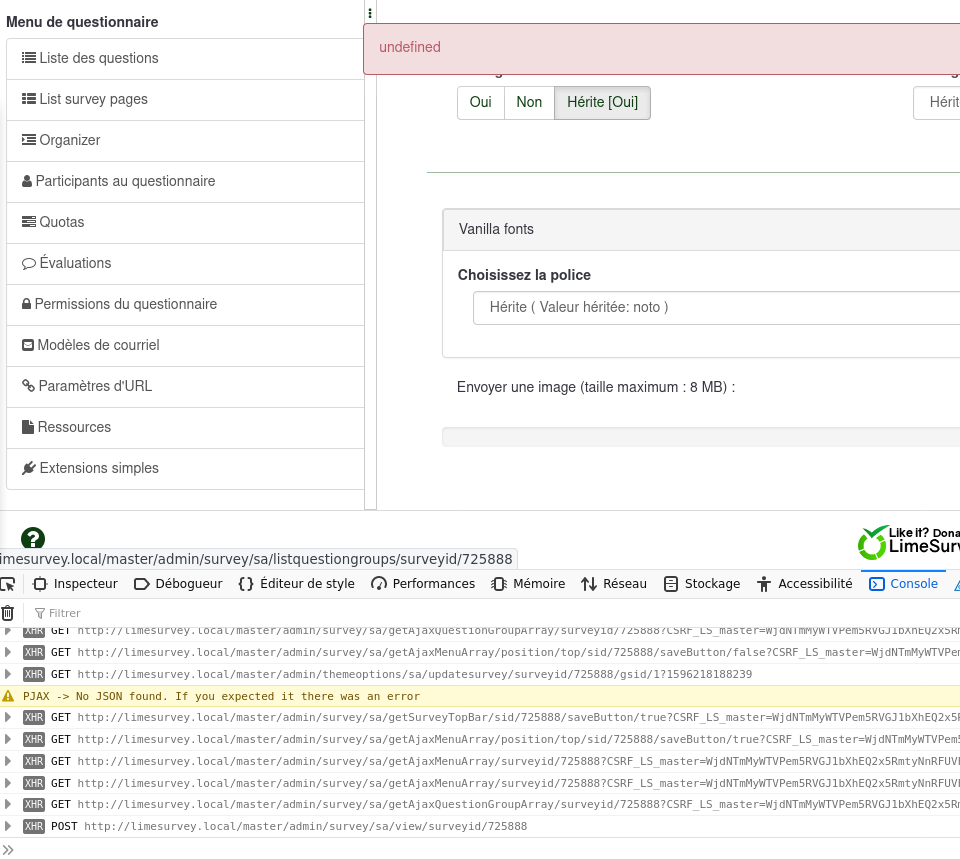Switch to the Inspecteur devtools tab
This screenshot has width=960, height=859.
(x=75, y=584)
